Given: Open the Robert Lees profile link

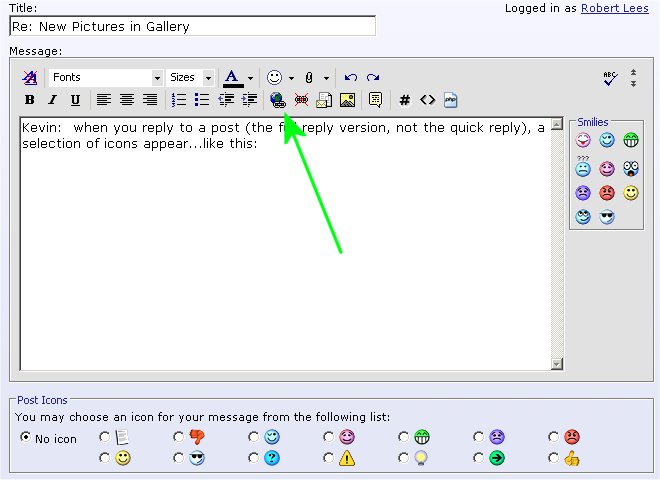Looking at the screenshot, I should (x=614, y=7).
